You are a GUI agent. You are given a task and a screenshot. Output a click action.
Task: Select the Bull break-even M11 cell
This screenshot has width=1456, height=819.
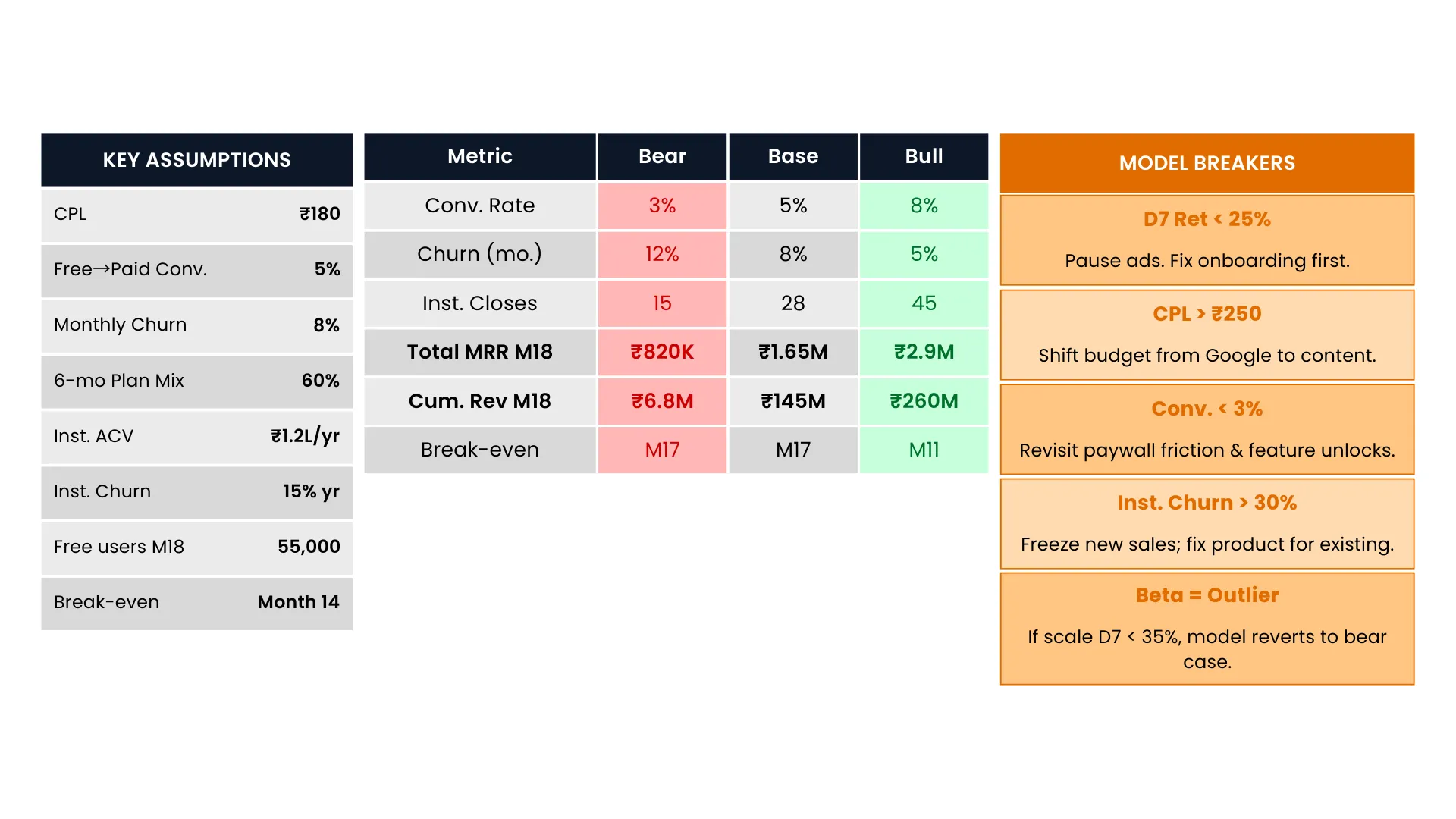coord(924,450)
